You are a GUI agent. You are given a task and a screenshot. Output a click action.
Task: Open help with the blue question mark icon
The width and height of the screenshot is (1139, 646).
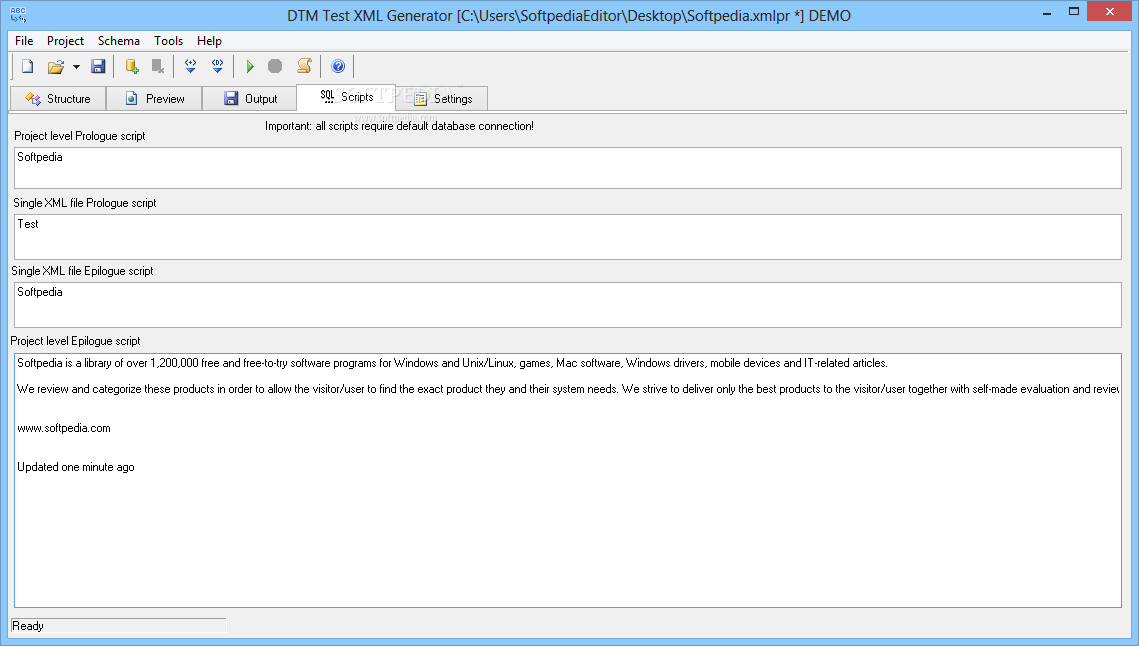pos(338,67)
